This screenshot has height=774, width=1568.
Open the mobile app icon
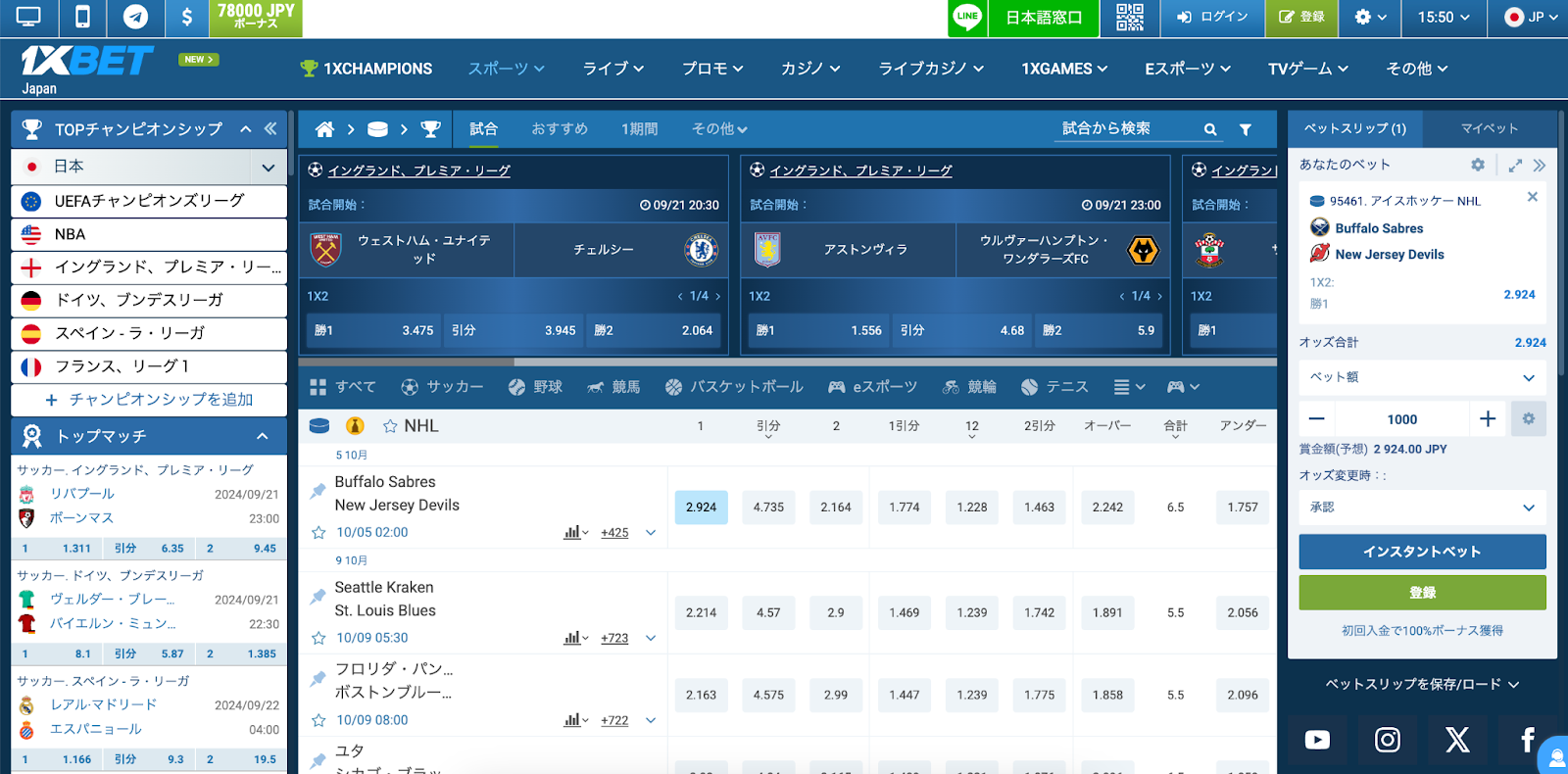pos(82,17)
